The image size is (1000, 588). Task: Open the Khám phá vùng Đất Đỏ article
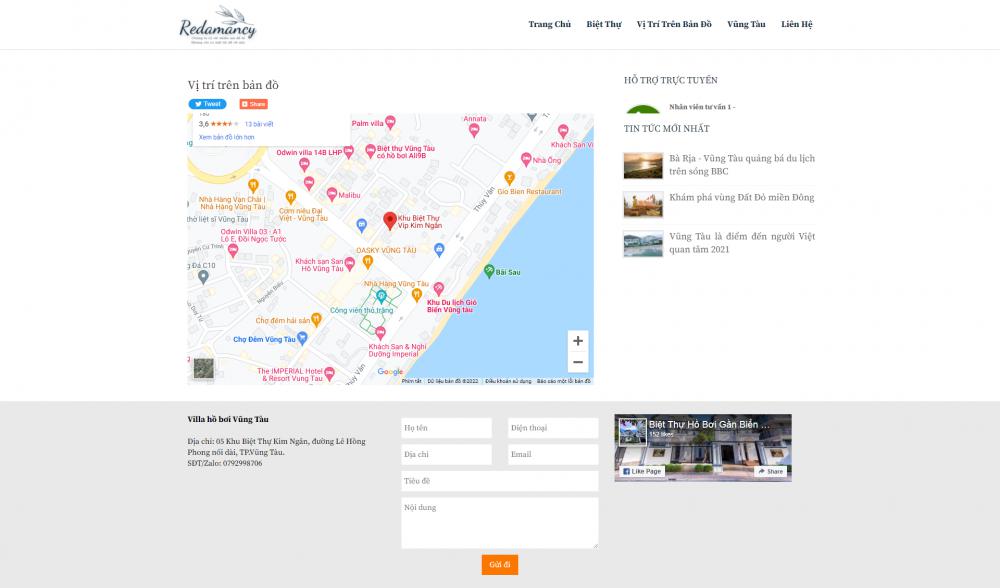click(x=741, y=198)
